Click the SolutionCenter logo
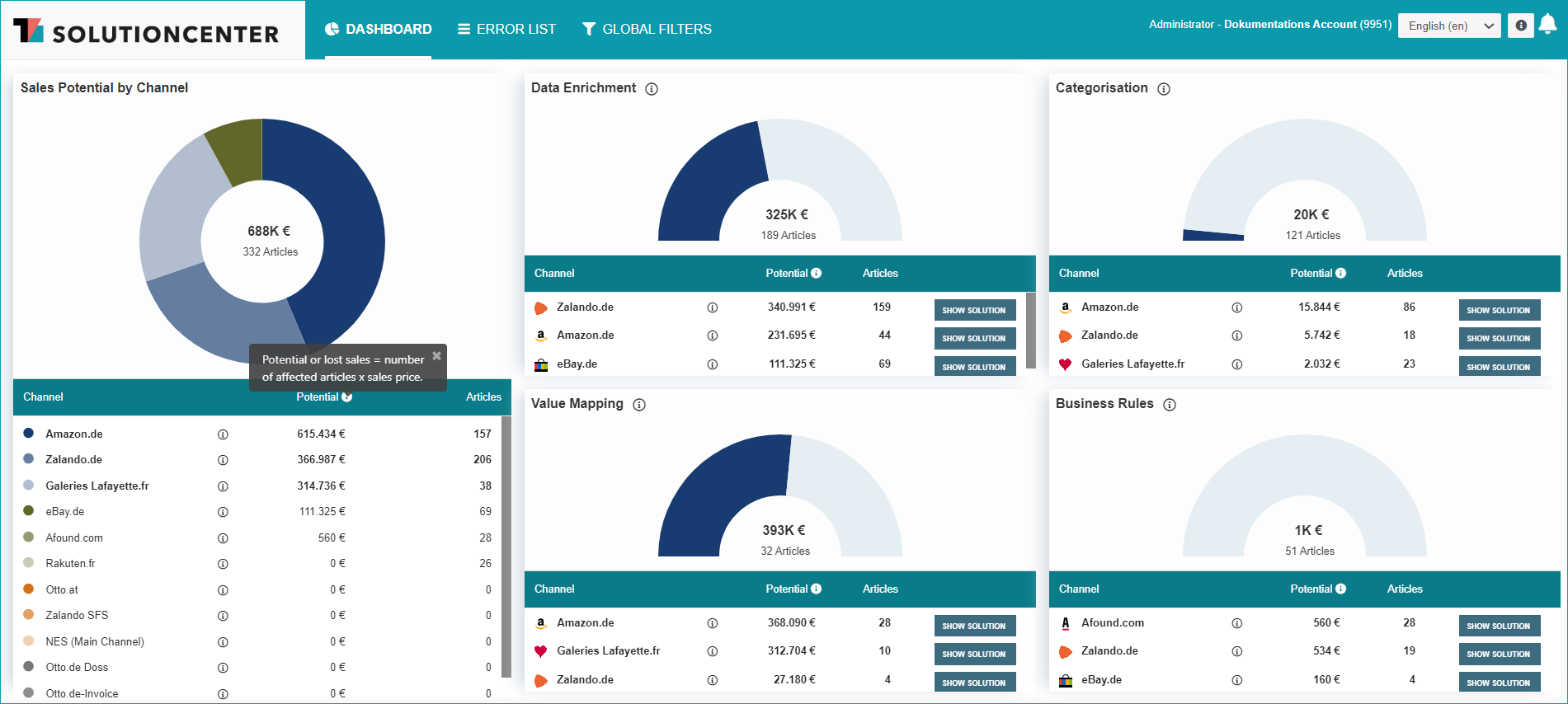The image size is (1568, 704). coord(146,31)
